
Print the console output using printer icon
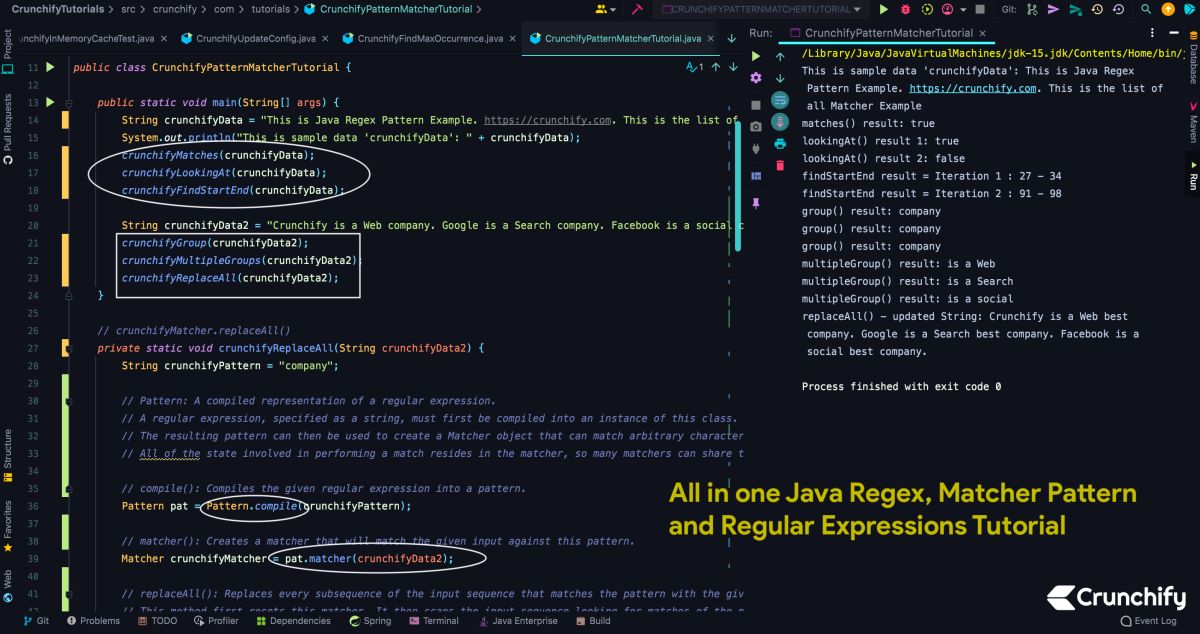point(779,144)
